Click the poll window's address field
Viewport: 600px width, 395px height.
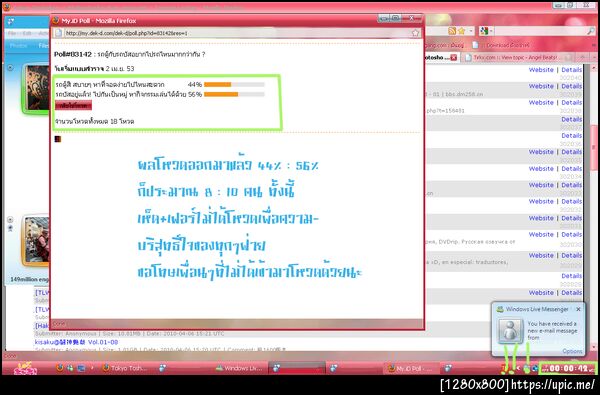tap(236, 33)
